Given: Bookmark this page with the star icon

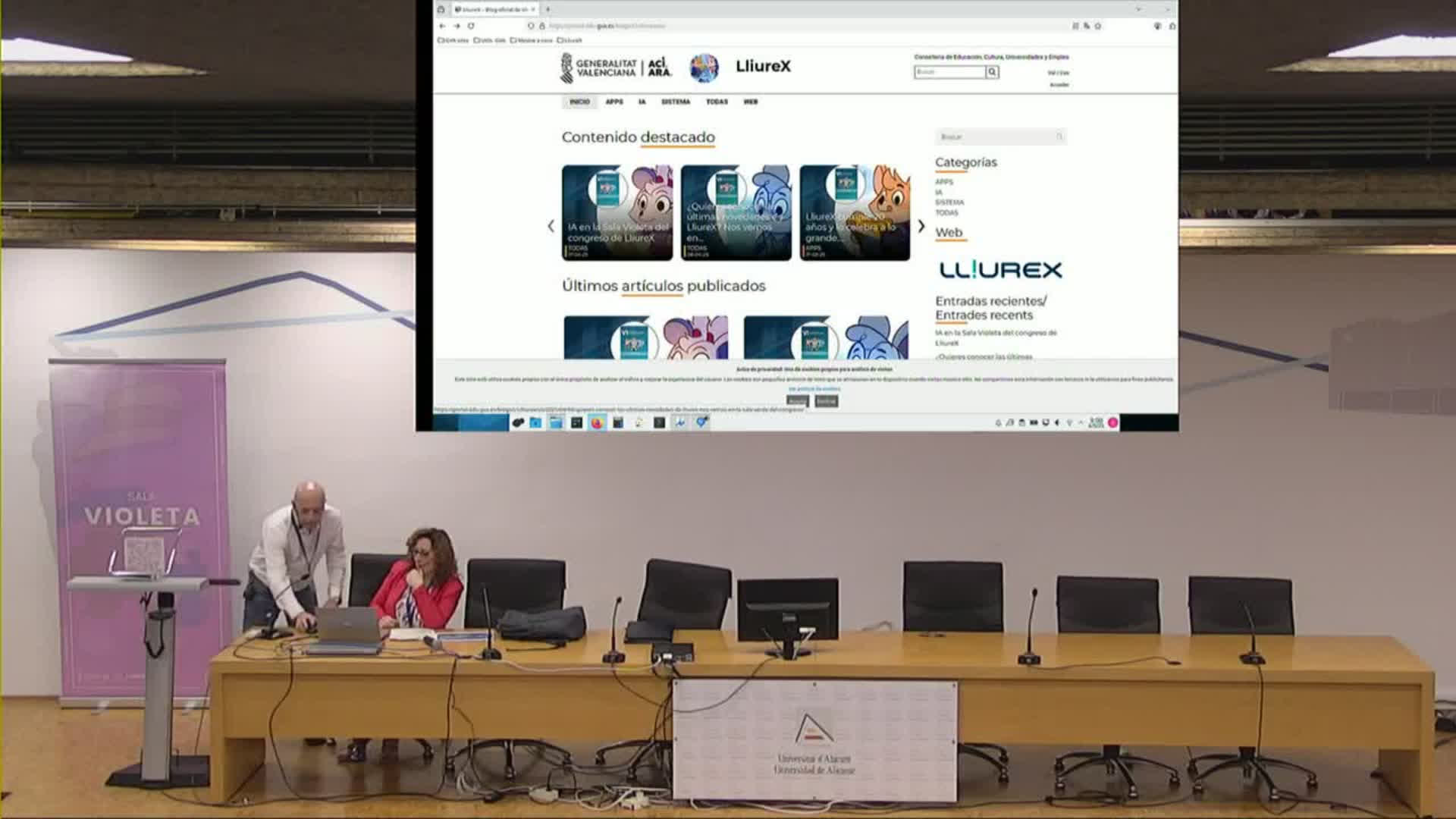Looking at the screenshot, I should point(1097,26).
